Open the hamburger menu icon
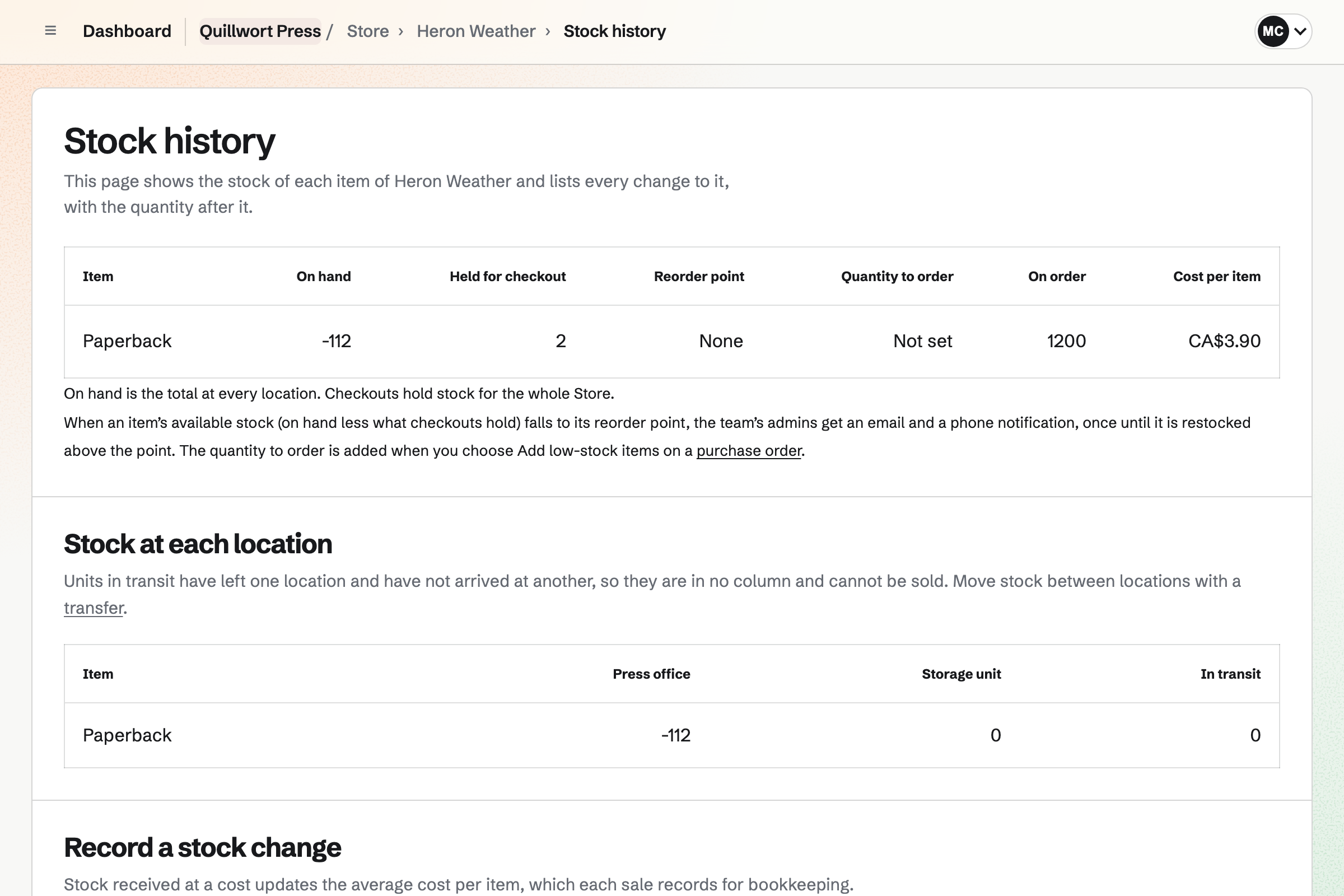 50,31
